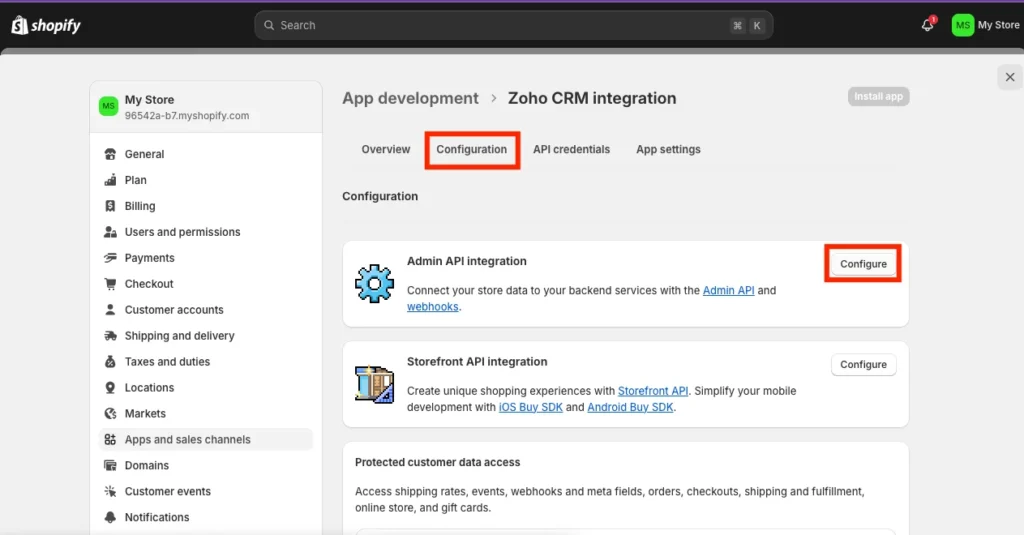The width and height of the screenshot is (1024, 535).
Task: Click the green MS store avatar in sidebar
Action: pos(108,106)
